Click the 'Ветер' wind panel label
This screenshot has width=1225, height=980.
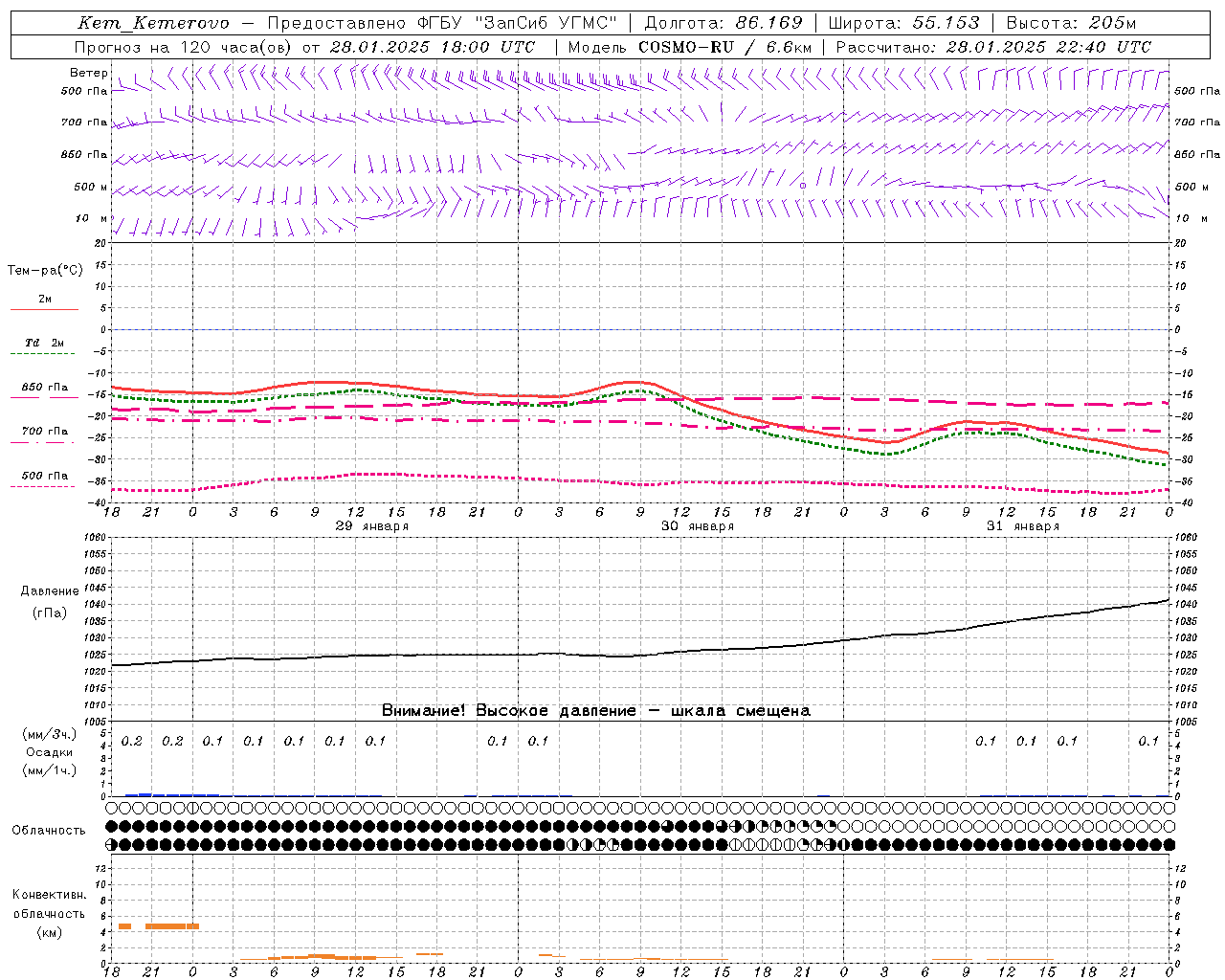click(x=89, y=73)
